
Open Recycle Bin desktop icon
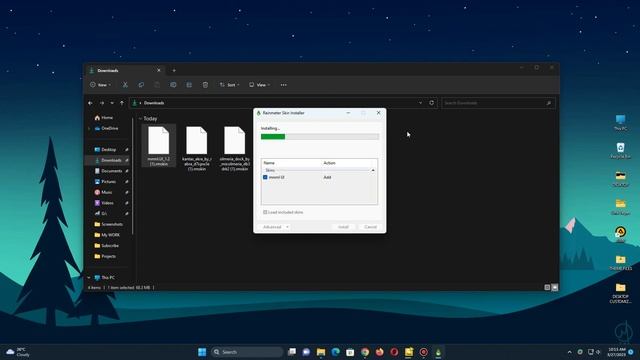620,150
